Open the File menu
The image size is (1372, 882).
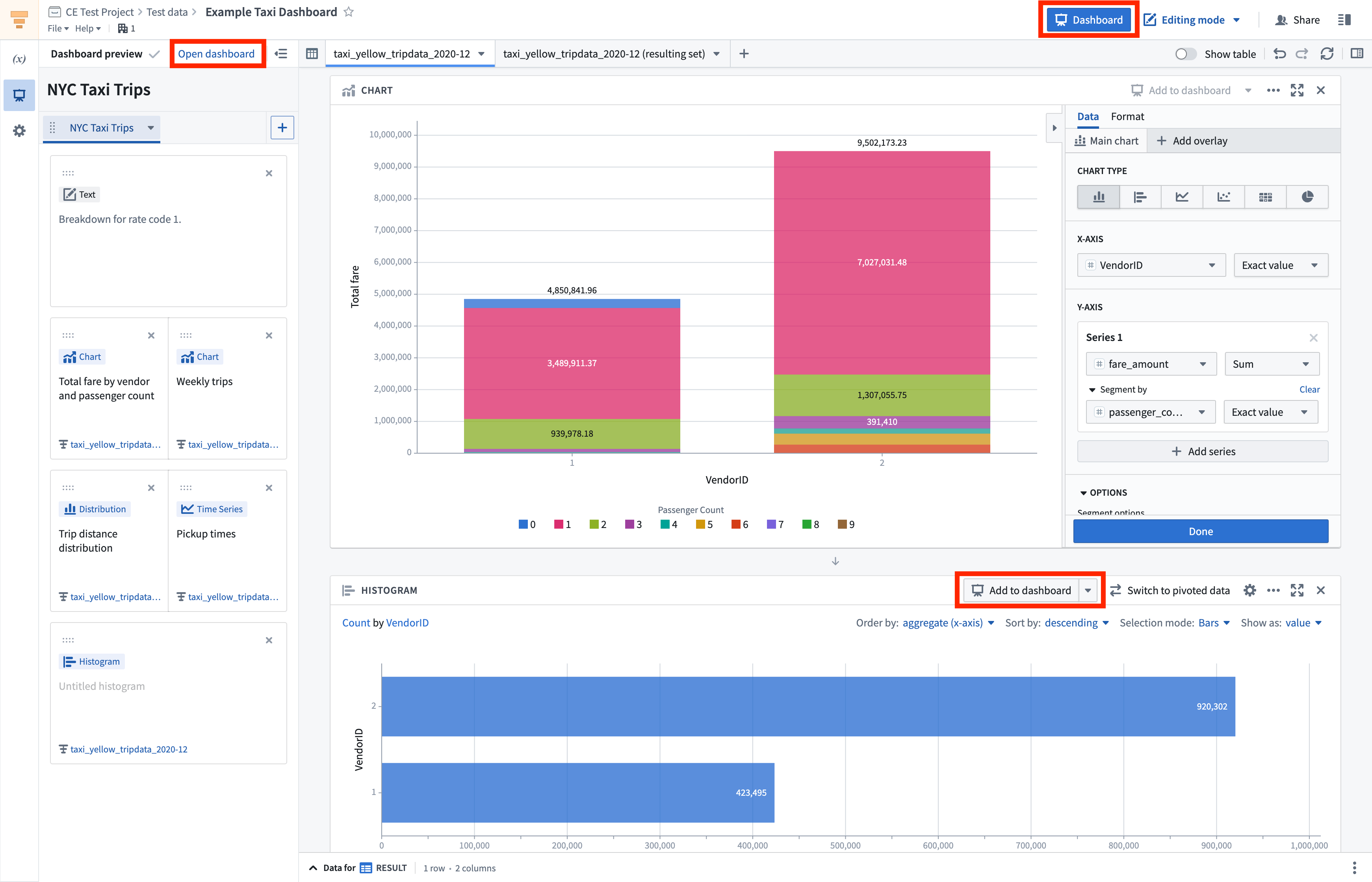click(x=58, y=28)
